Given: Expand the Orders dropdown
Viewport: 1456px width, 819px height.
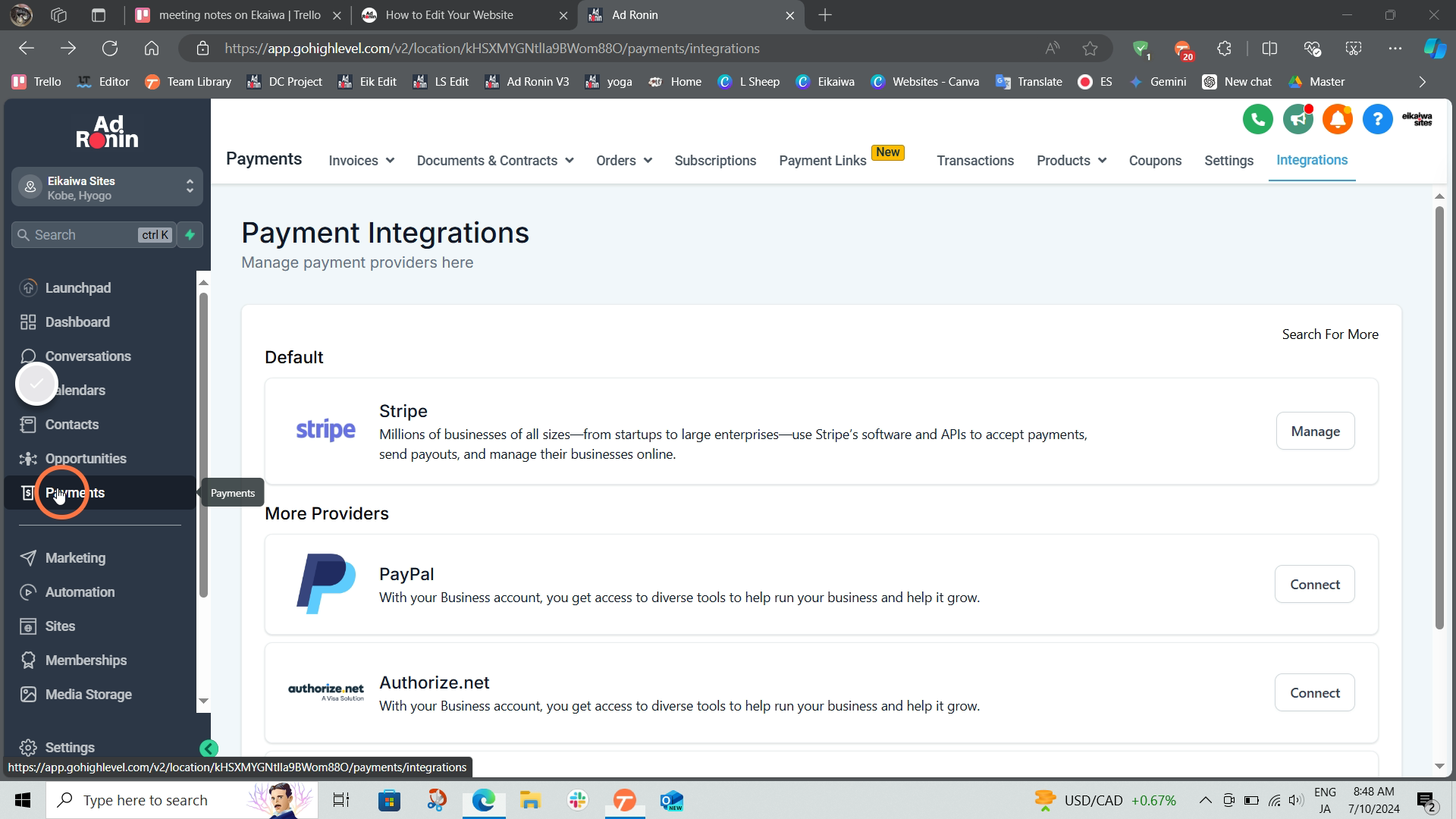Looking at the screenshot, I should (624, 161).
